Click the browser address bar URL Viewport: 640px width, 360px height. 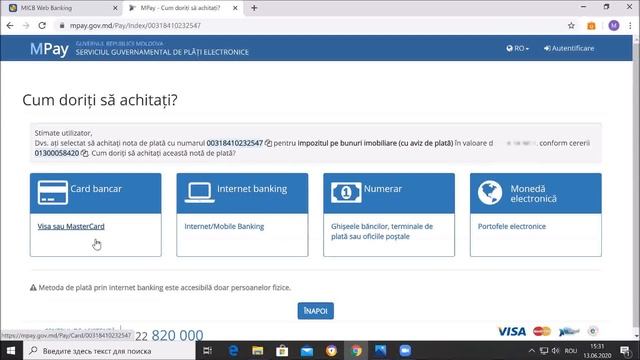tap(135, 25)
